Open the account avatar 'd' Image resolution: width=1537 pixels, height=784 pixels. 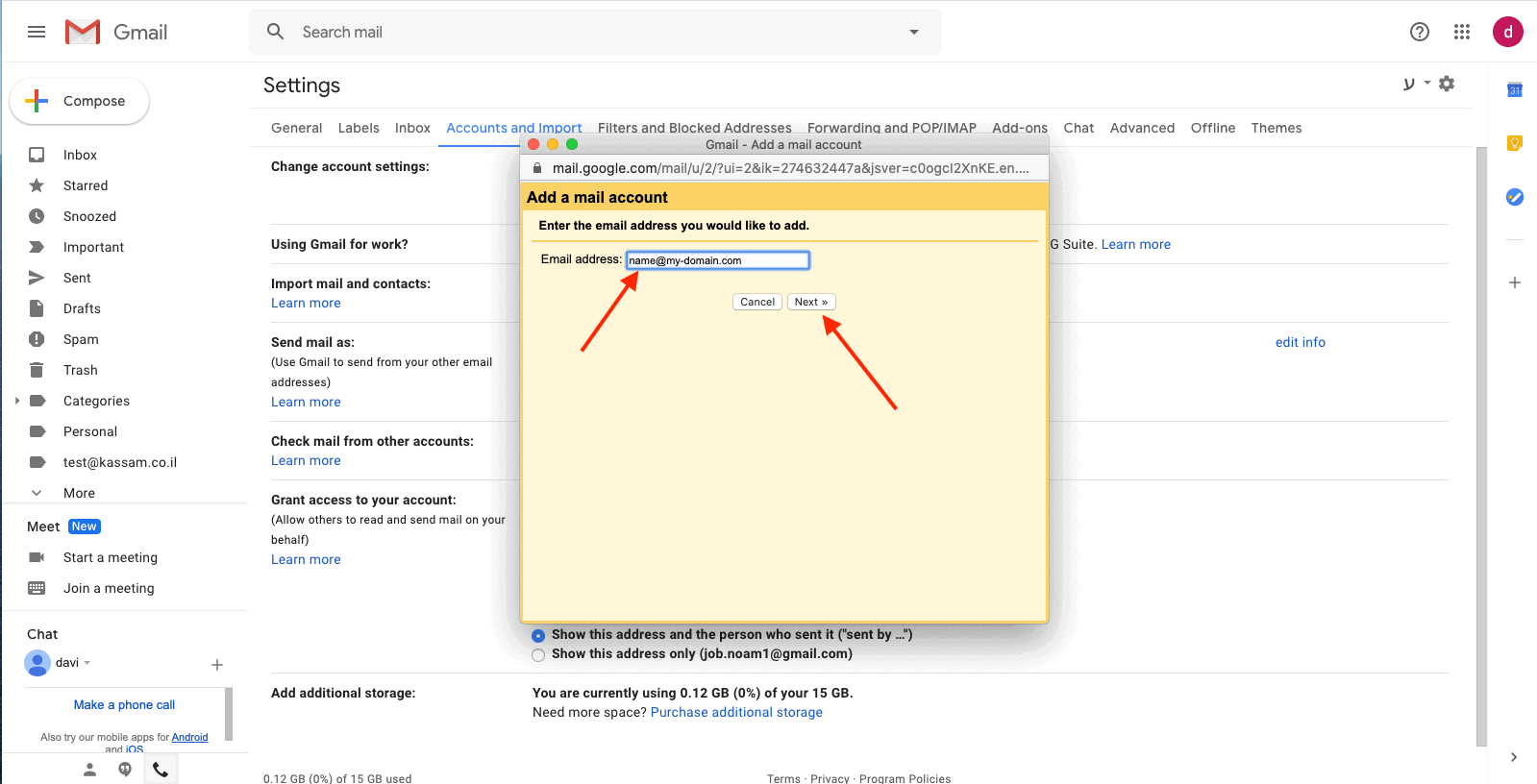click(x=1507, y=32)
